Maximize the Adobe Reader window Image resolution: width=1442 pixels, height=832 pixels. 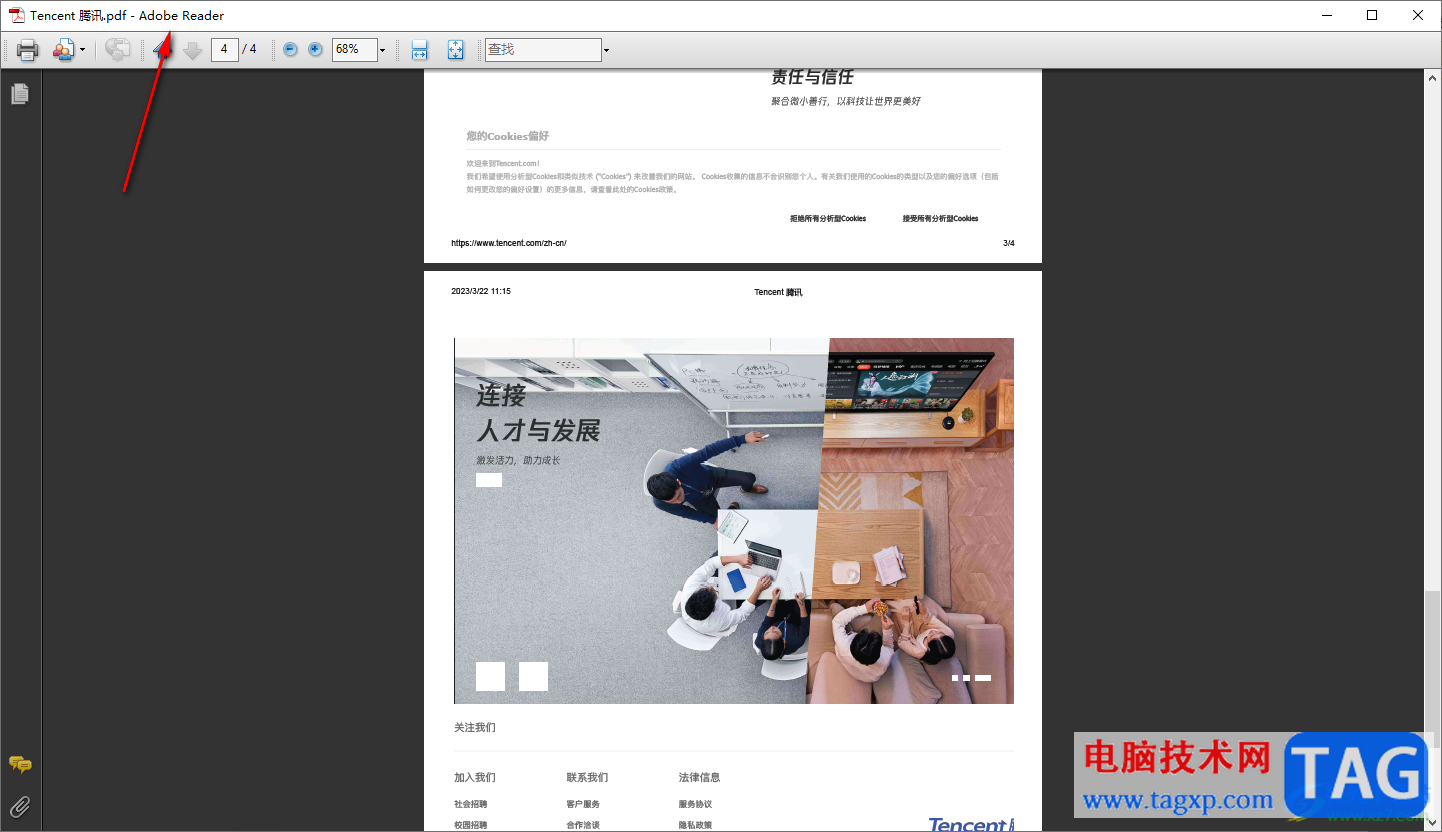[1372, 15]
